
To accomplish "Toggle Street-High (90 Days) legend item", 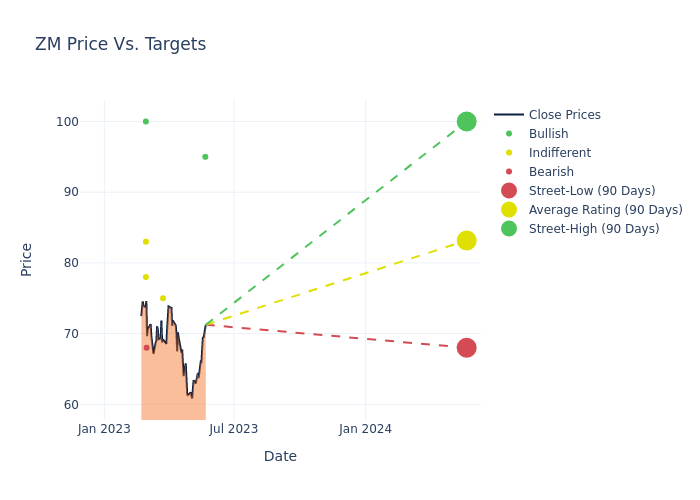I will click(x=593, y=229).
